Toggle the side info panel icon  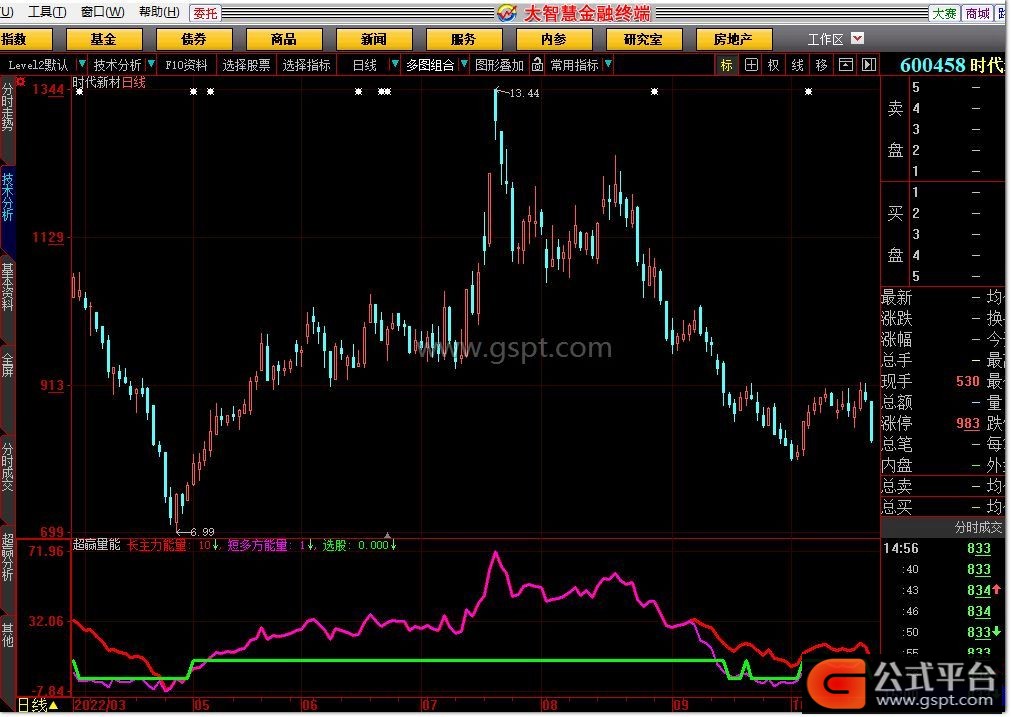point(869,65)
